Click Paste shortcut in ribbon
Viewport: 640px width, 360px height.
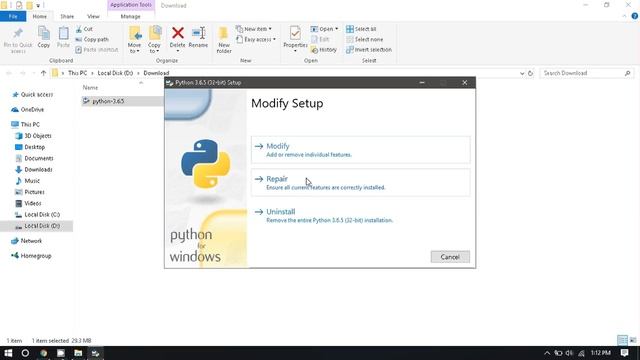97,49
